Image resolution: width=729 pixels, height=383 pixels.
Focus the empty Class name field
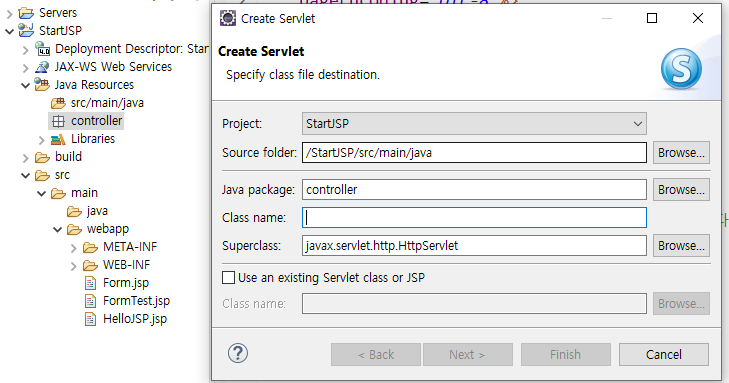tap(474, 218)
